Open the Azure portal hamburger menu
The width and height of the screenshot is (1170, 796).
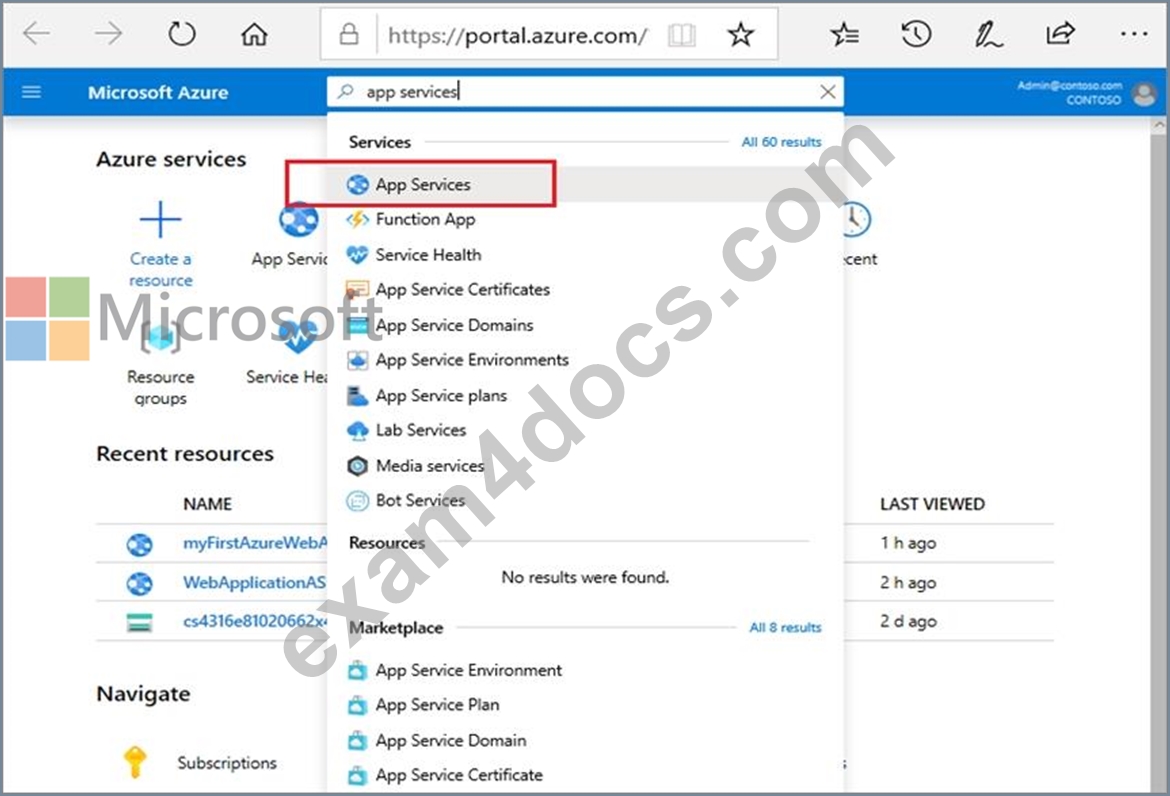click(x=31, y=92)
